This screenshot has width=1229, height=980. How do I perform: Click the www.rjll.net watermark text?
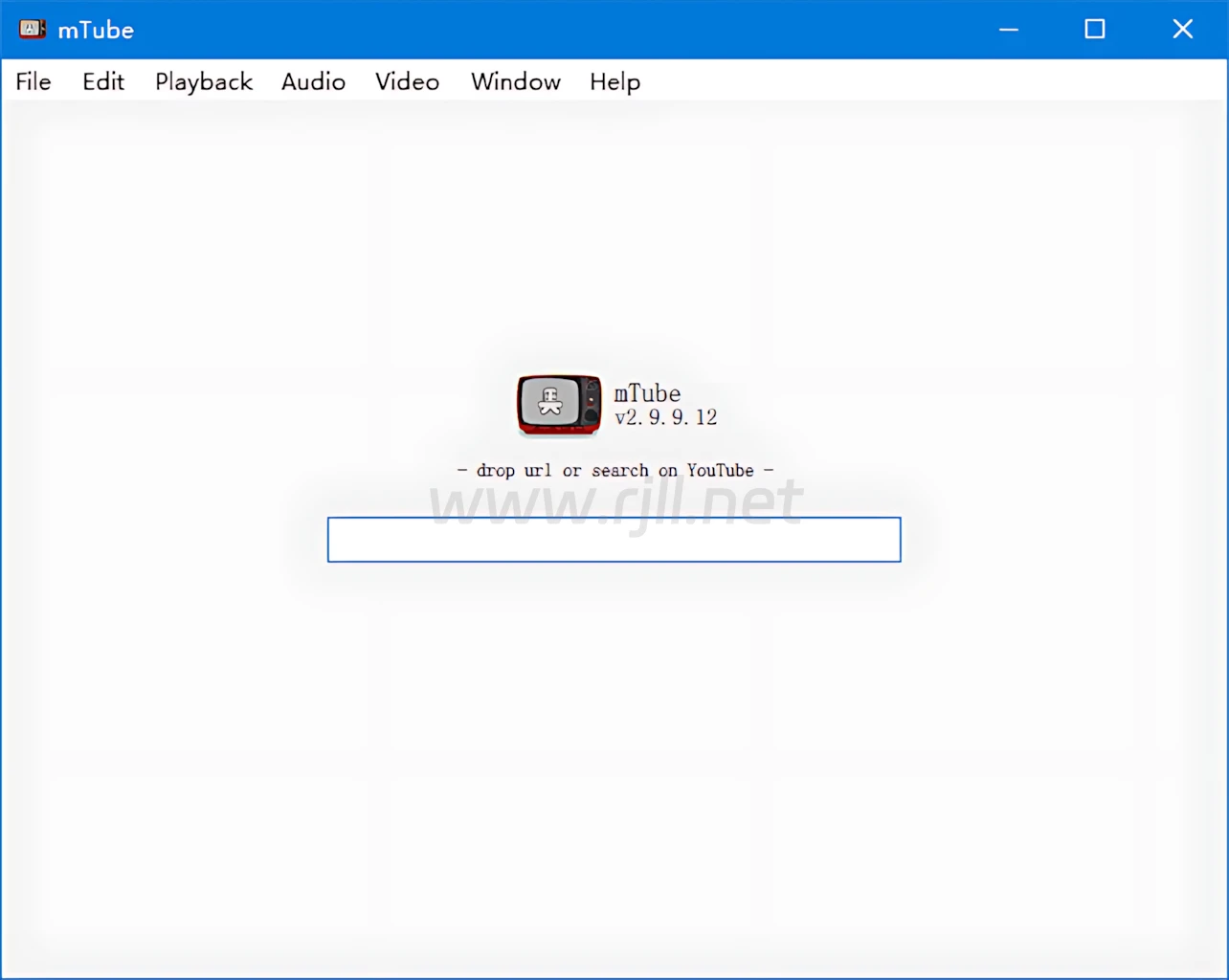pyautogui.click(x=614, y=500)
